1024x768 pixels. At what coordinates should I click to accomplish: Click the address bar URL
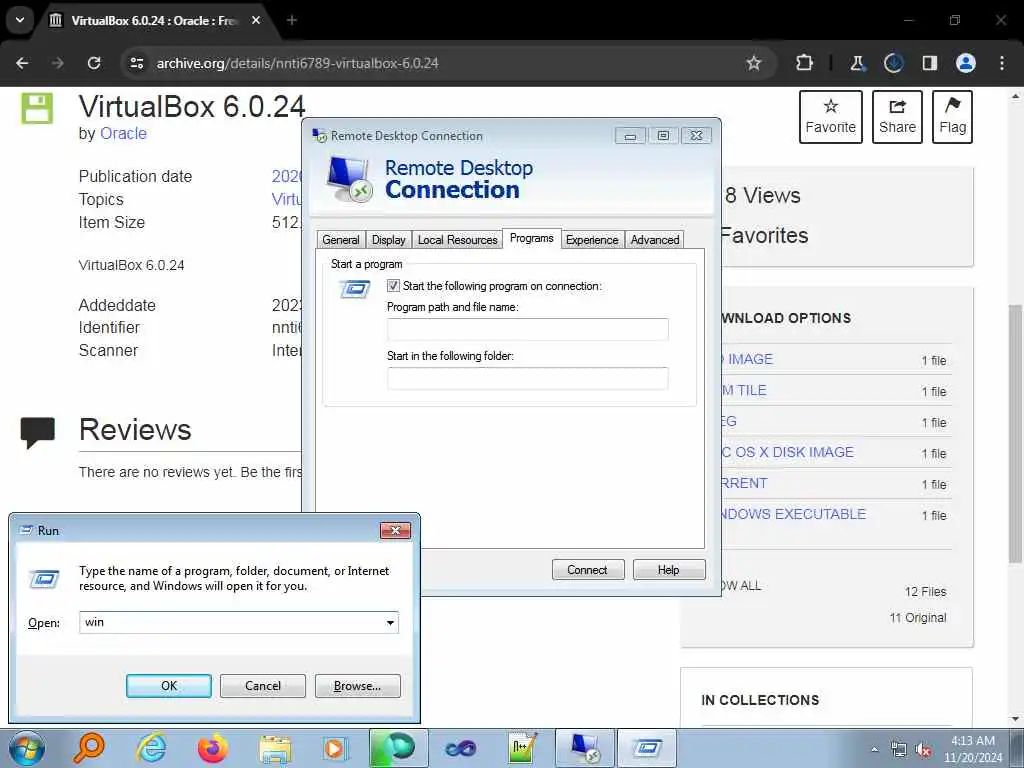point(297,63)
